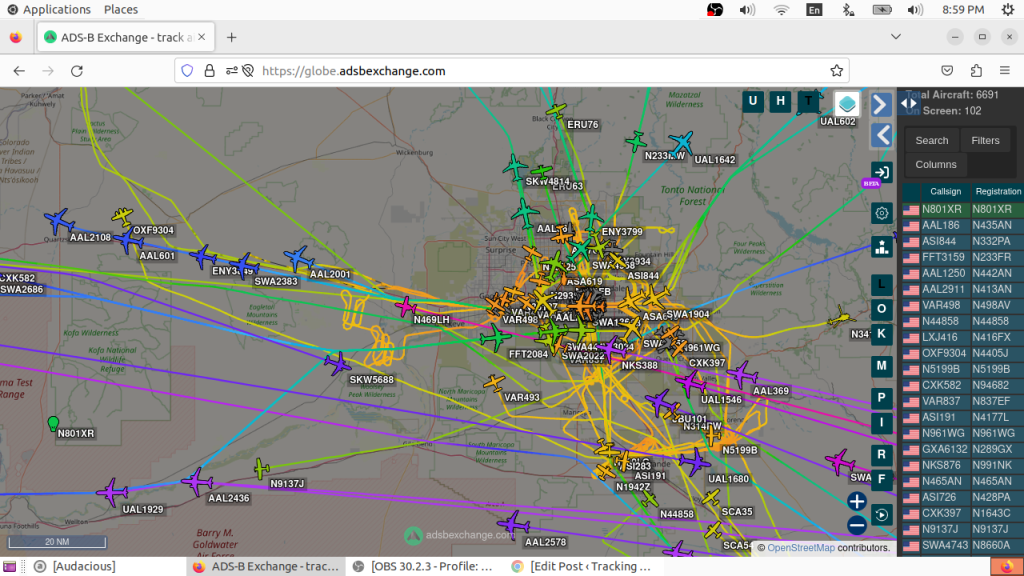1024x576 pixels.
Task: Zoom out with the minus button
Action: click(x=857, y=525)
